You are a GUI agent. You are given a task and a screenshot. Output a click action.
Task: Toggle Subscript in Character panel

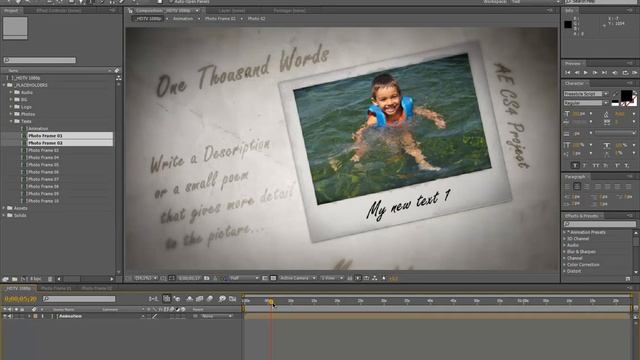pyautogui.click(x=627, y=165)
